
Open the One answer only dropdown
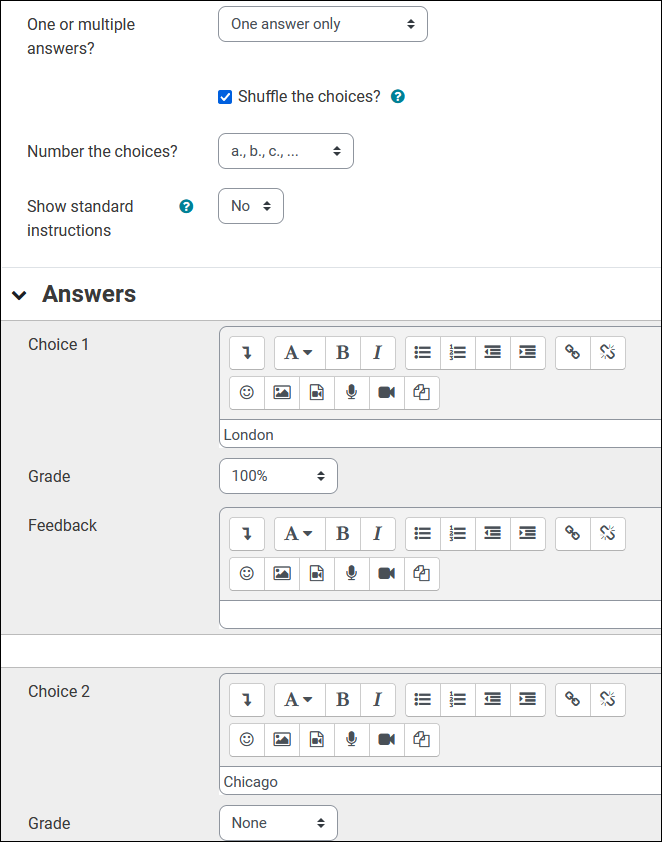click(x=322, y=23)
